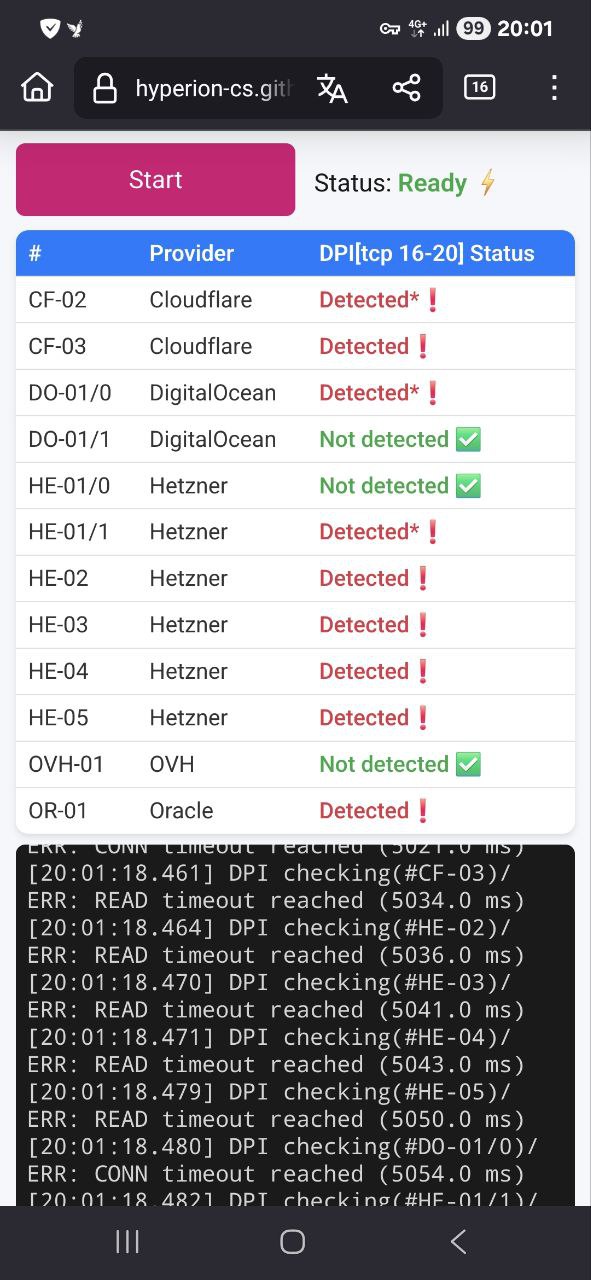This screenshot has height=1280, width=591.
Task: Open the three-dot browser menu
Action: pyautogui.click(x=554, y=88)
